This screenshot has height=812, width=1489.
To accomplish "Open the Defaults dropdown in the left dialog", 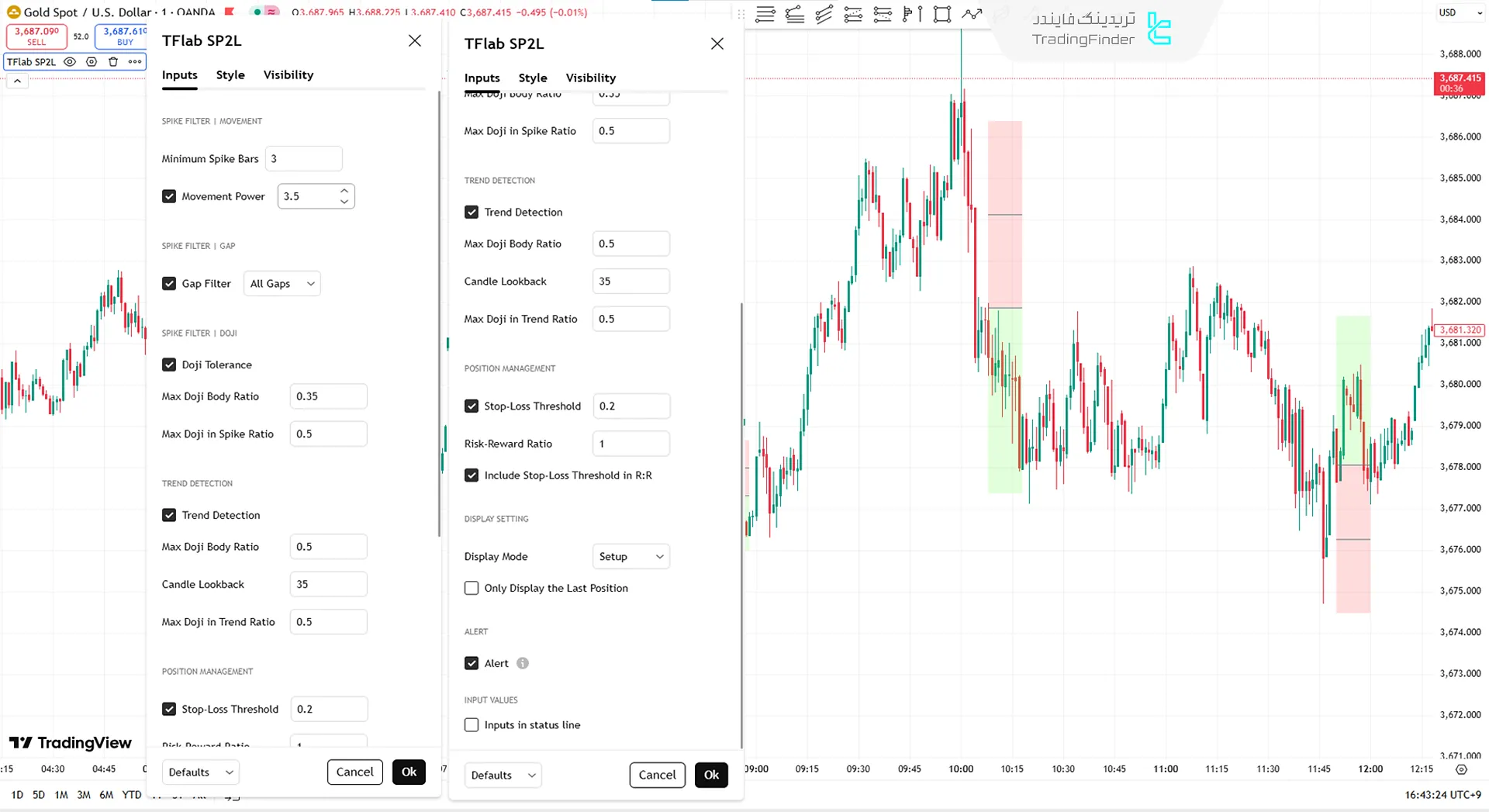I will pyautogui.click(x=200, y=772).
